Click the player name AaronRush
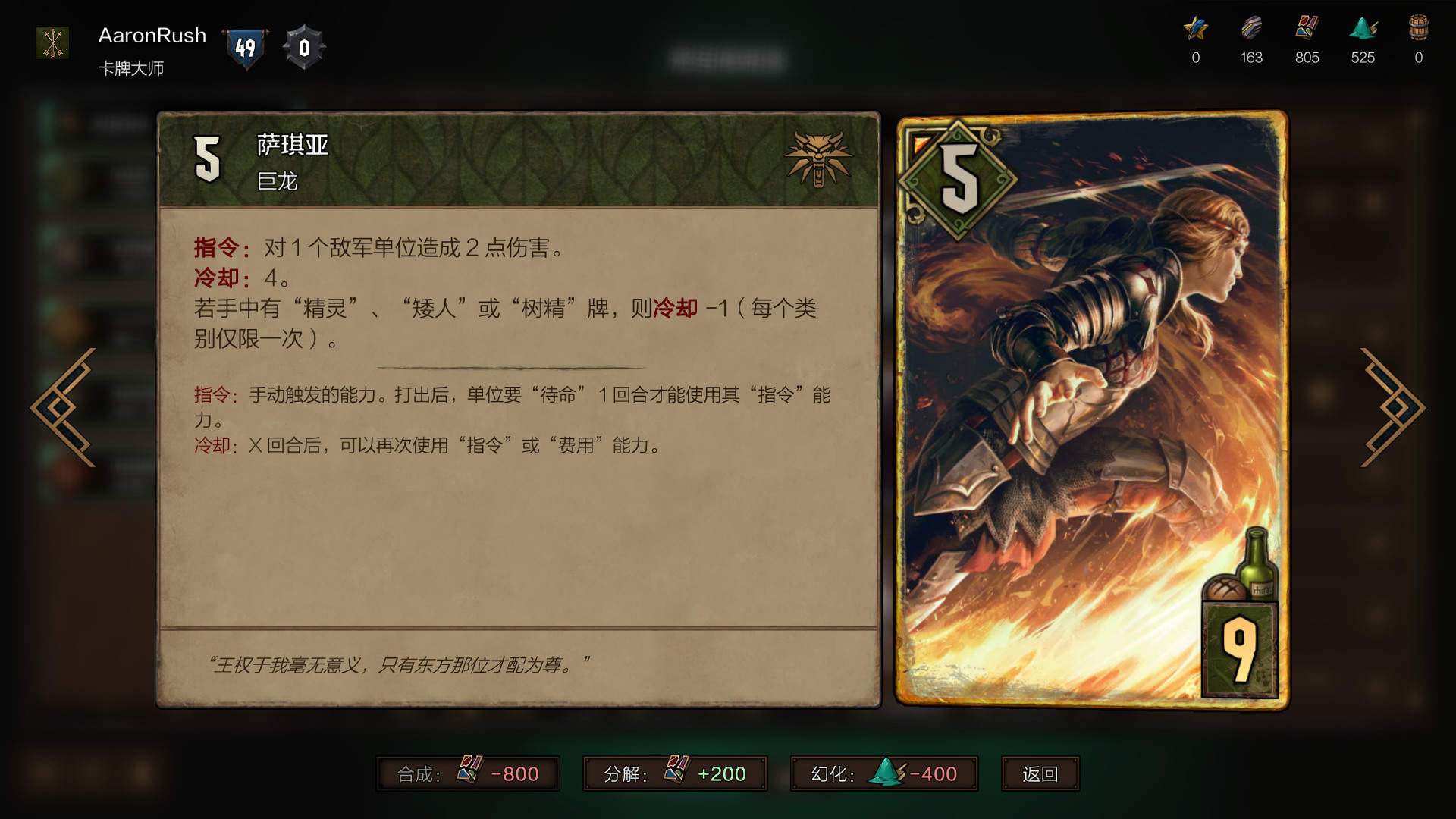 (x=152, y=36)
